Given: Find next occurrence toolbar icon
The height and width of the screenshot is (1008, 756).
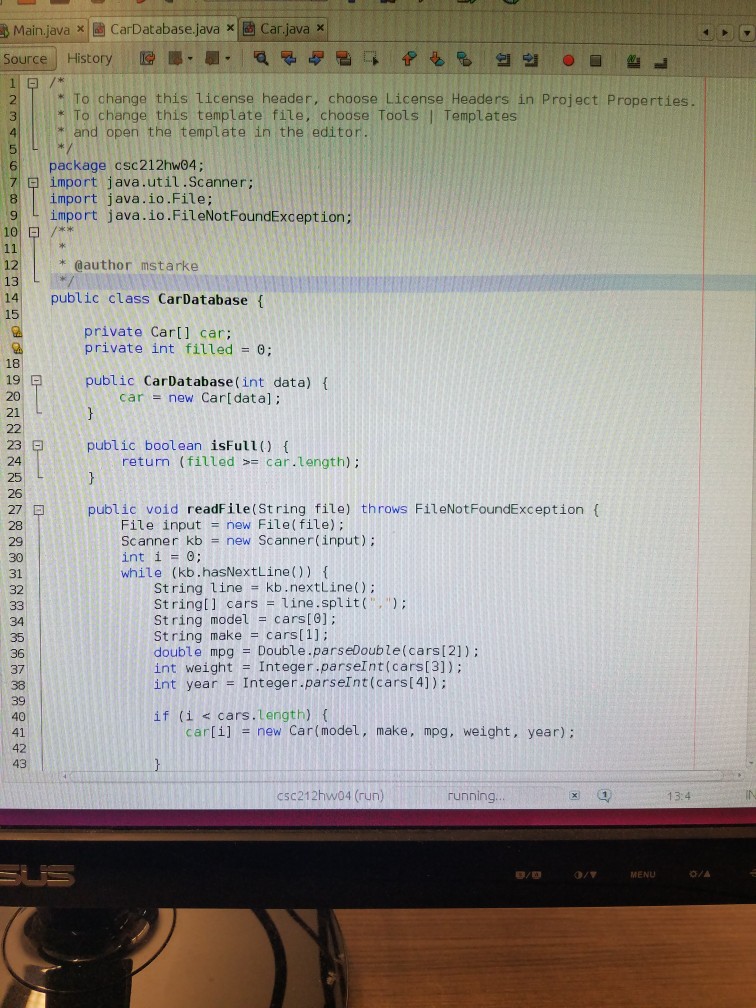Looking at the screenshot, I should [316, 59].
